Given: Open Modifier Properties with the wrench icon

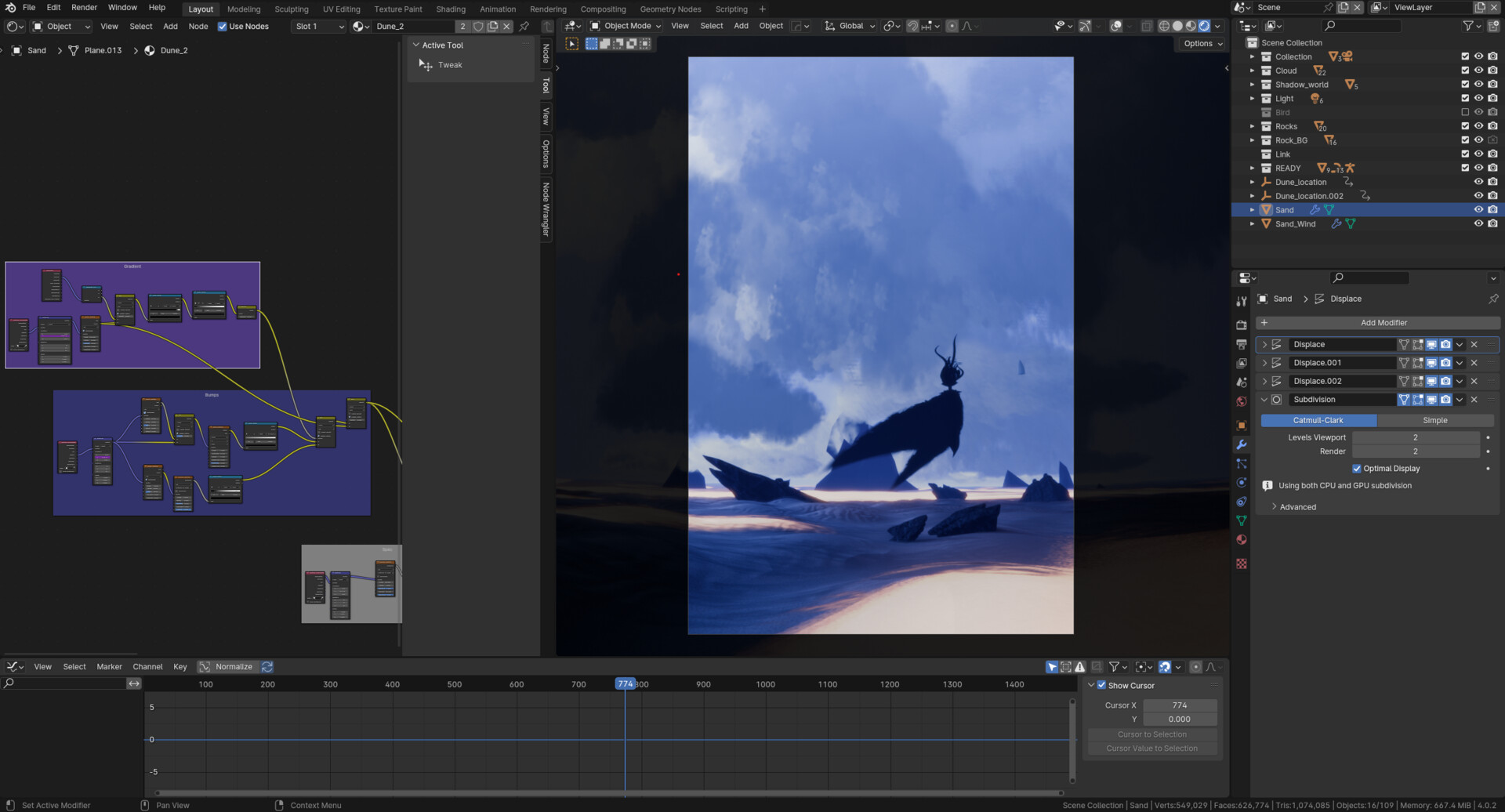Looking at the screenshot, I should 1242,444.
